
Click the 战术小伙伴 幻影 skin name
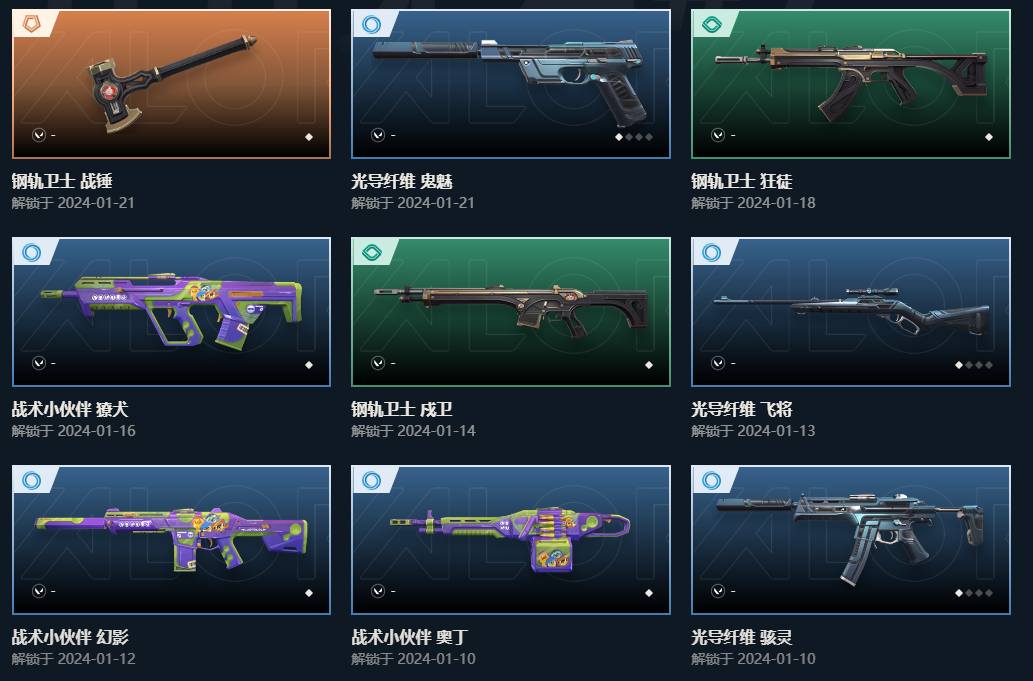click(x=70, y=637)
